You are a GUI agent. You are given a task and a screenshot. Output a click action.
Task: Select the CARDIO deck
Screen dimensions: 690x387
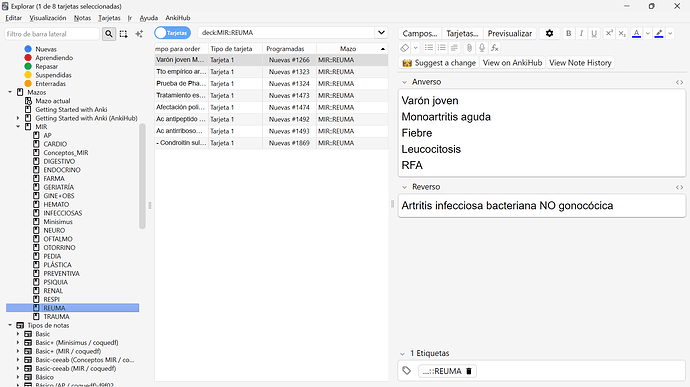(x=55, y=144)
